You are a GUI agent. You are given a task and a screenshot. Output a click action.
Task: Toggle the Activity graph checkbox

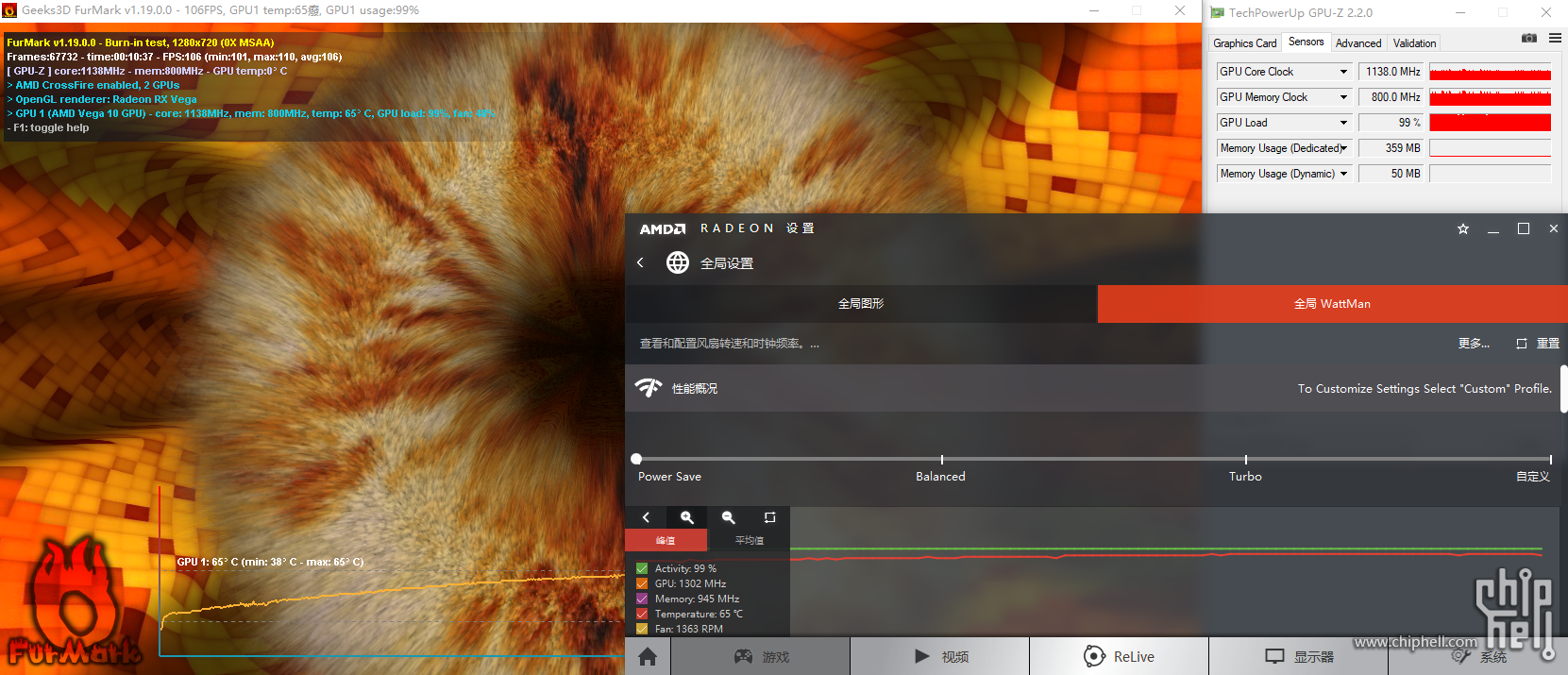point(642,568)
